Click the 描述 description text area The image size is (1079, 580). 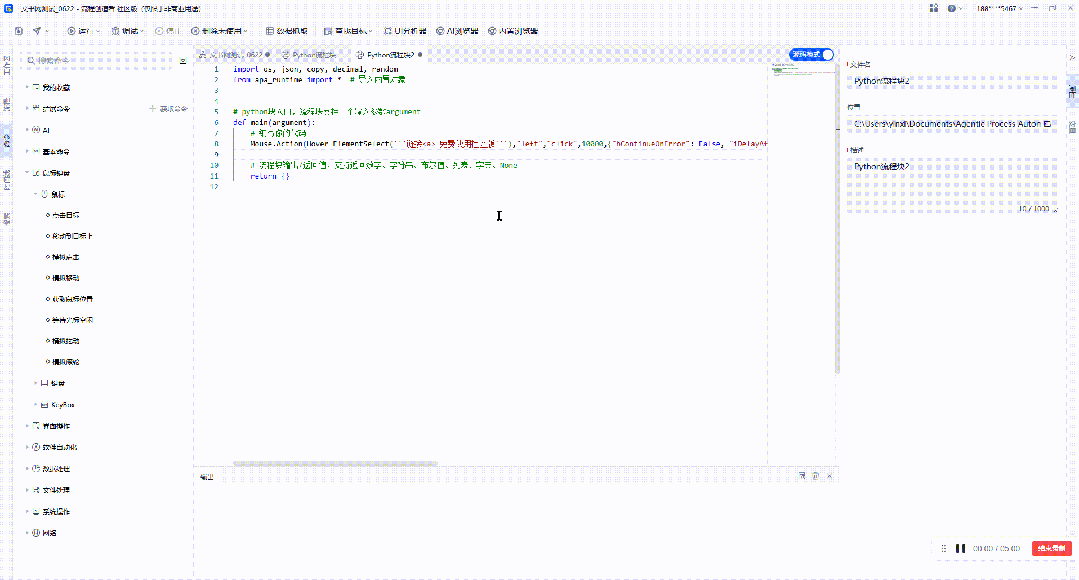click(953, 185)
